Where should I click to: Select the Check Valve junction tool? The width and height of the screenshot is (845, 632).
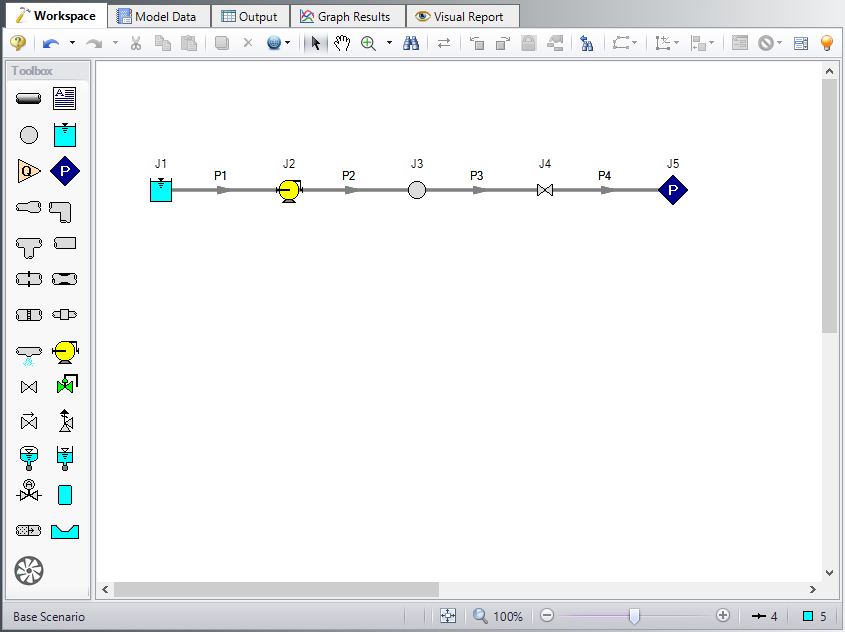tap(29, 421)
